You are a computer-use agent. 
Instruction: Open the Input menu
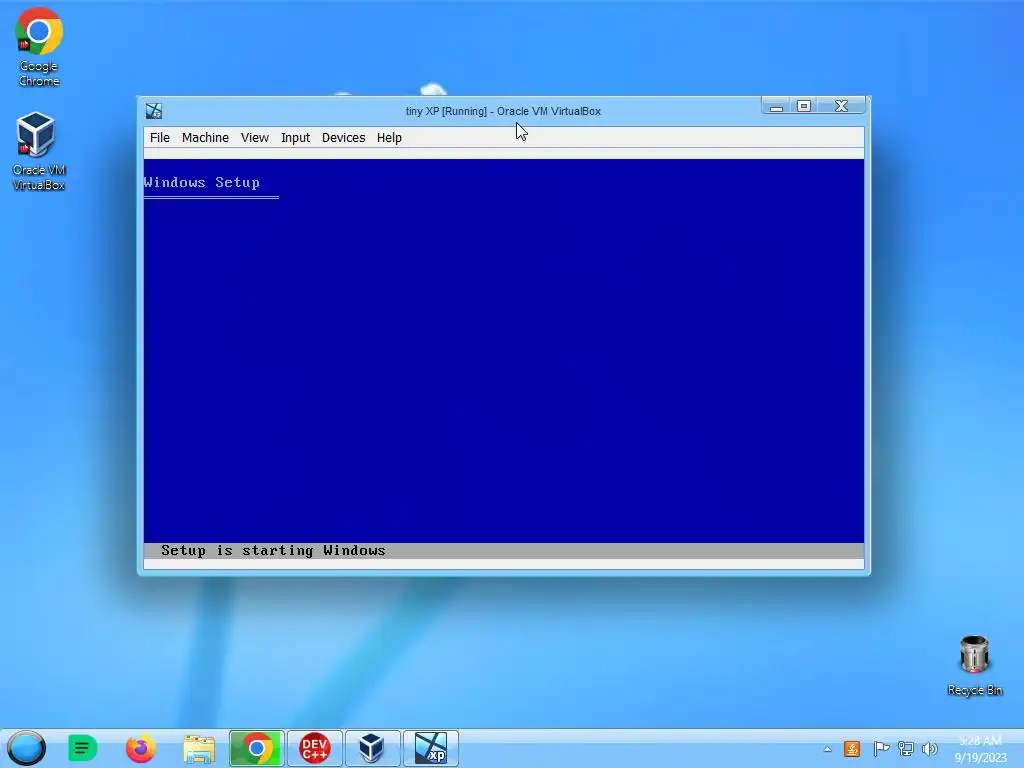pos(295,138)
